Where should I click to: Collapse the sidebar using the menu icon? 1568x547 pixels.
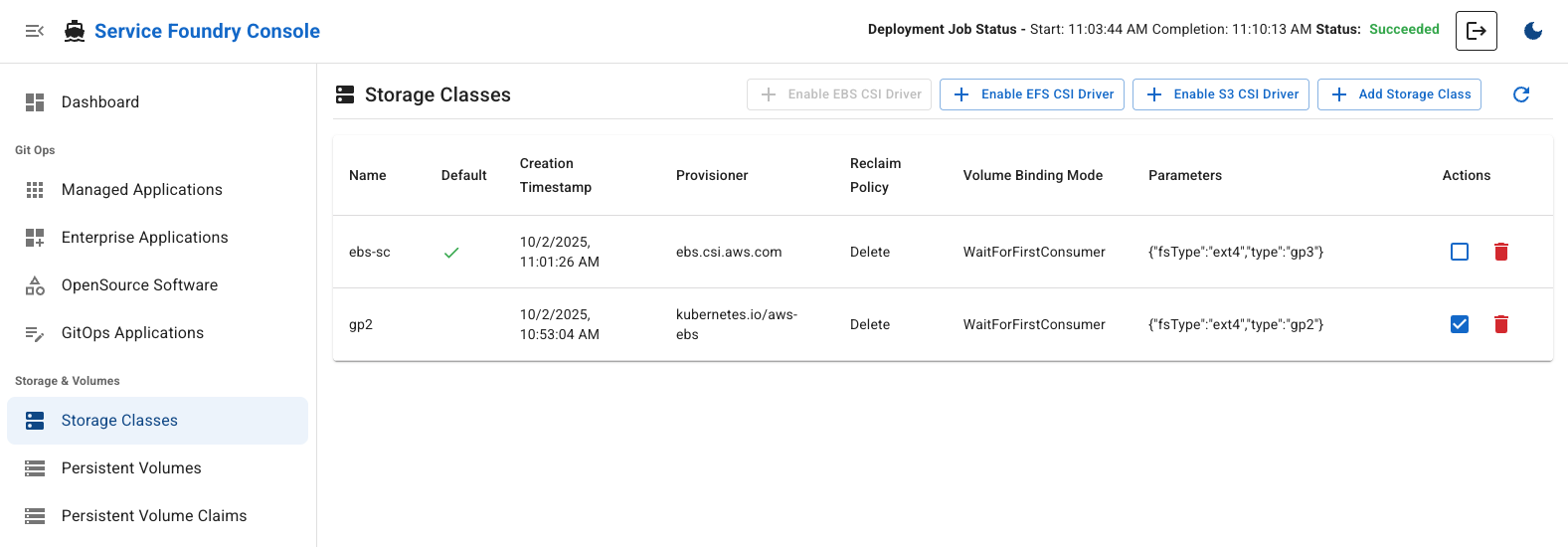coord(35,31)
